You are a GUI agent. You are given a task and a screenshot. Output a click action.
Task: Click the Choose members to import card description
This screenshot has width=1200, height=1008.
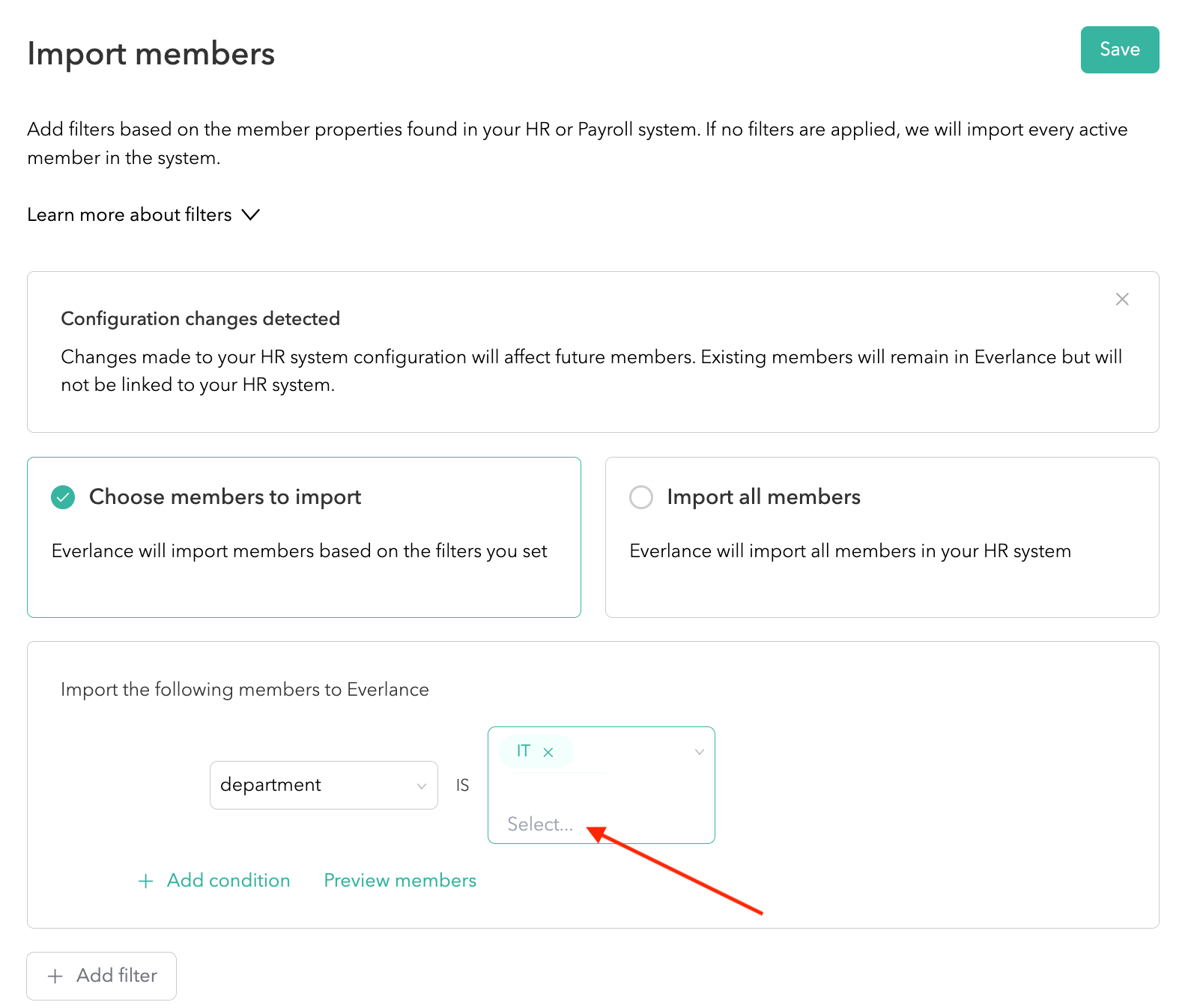point(299,551)
